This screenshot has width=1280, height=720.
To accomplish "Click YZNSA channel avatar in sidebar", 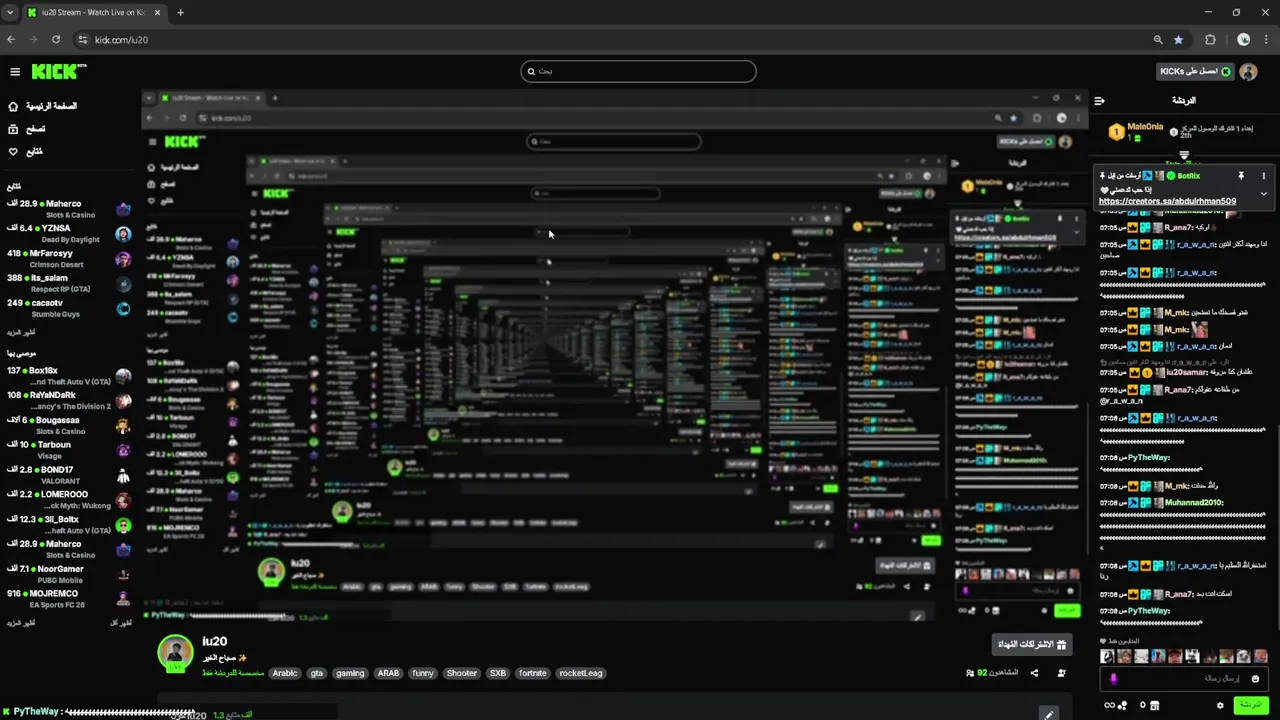I will (123, 234).
